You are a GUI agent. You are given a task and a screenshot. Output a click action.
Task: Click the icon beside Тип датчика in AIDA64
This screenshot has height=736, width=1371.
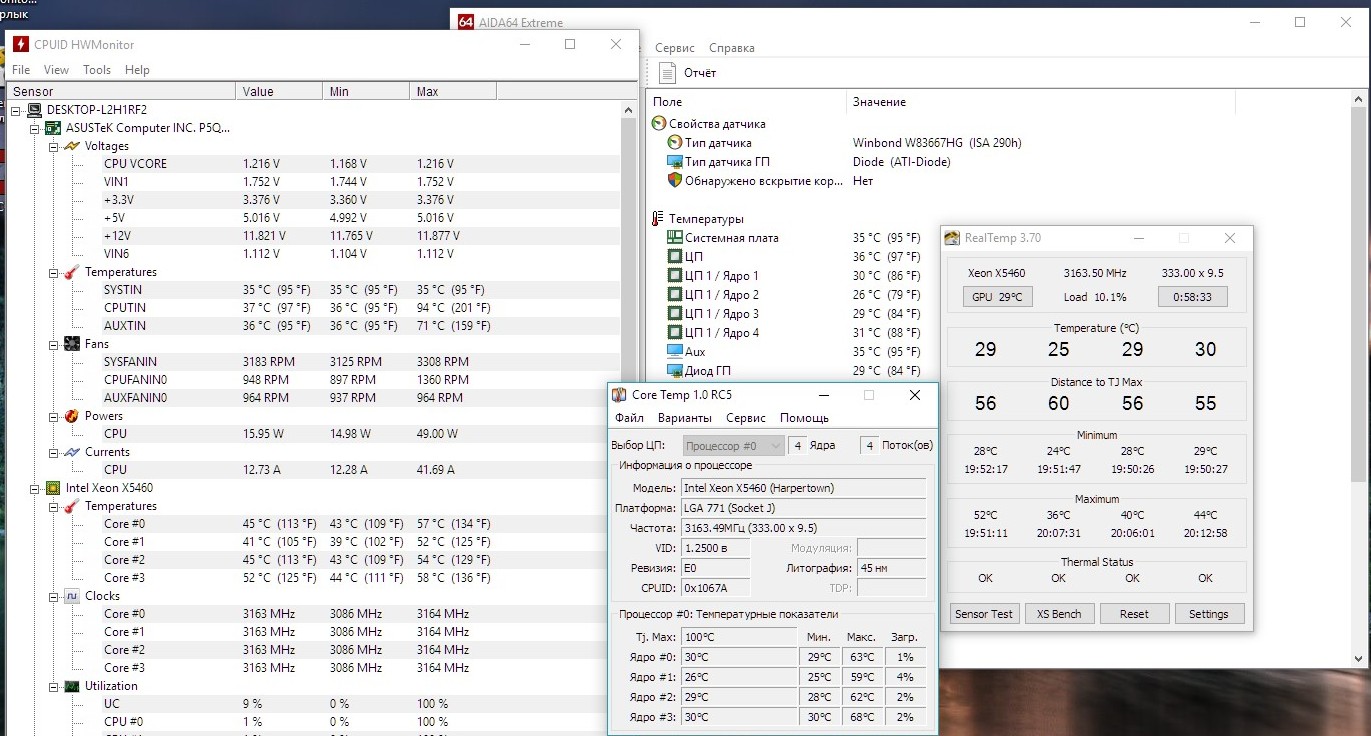tap(675, 143)
